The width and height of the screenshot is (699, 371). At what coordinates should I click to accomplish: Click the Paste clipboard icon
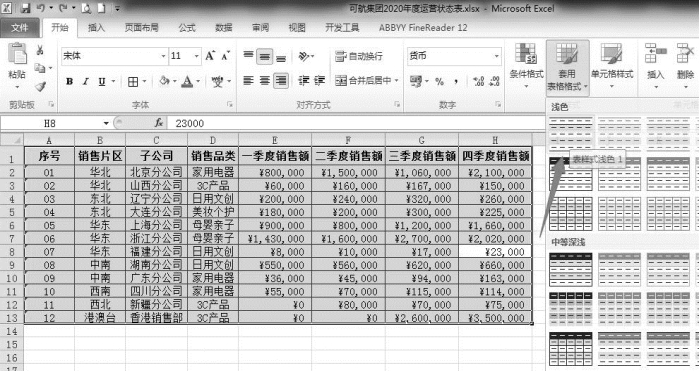pyautogui.click(x=17, y=54)
